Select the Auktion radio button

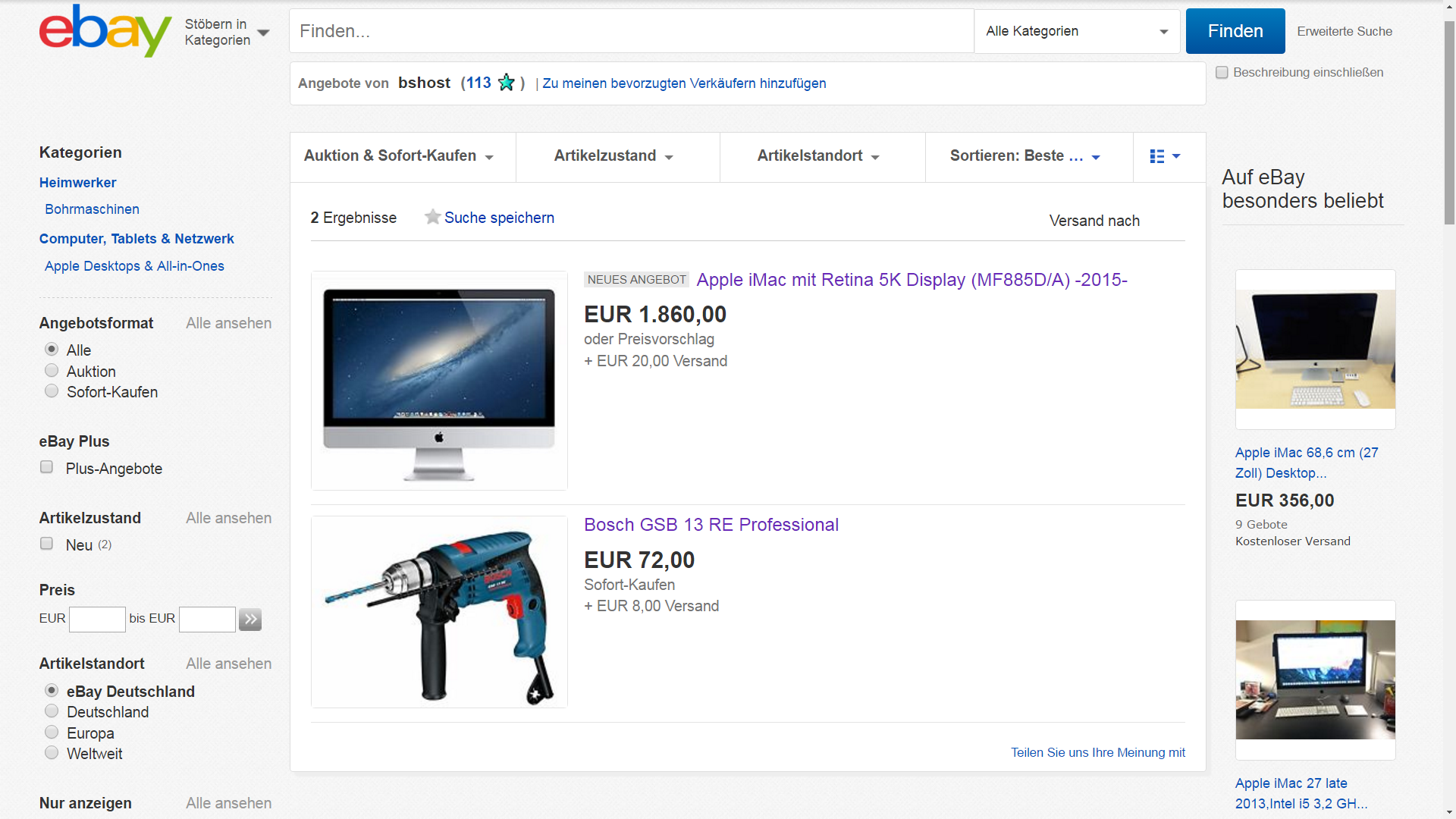[52, 371]
